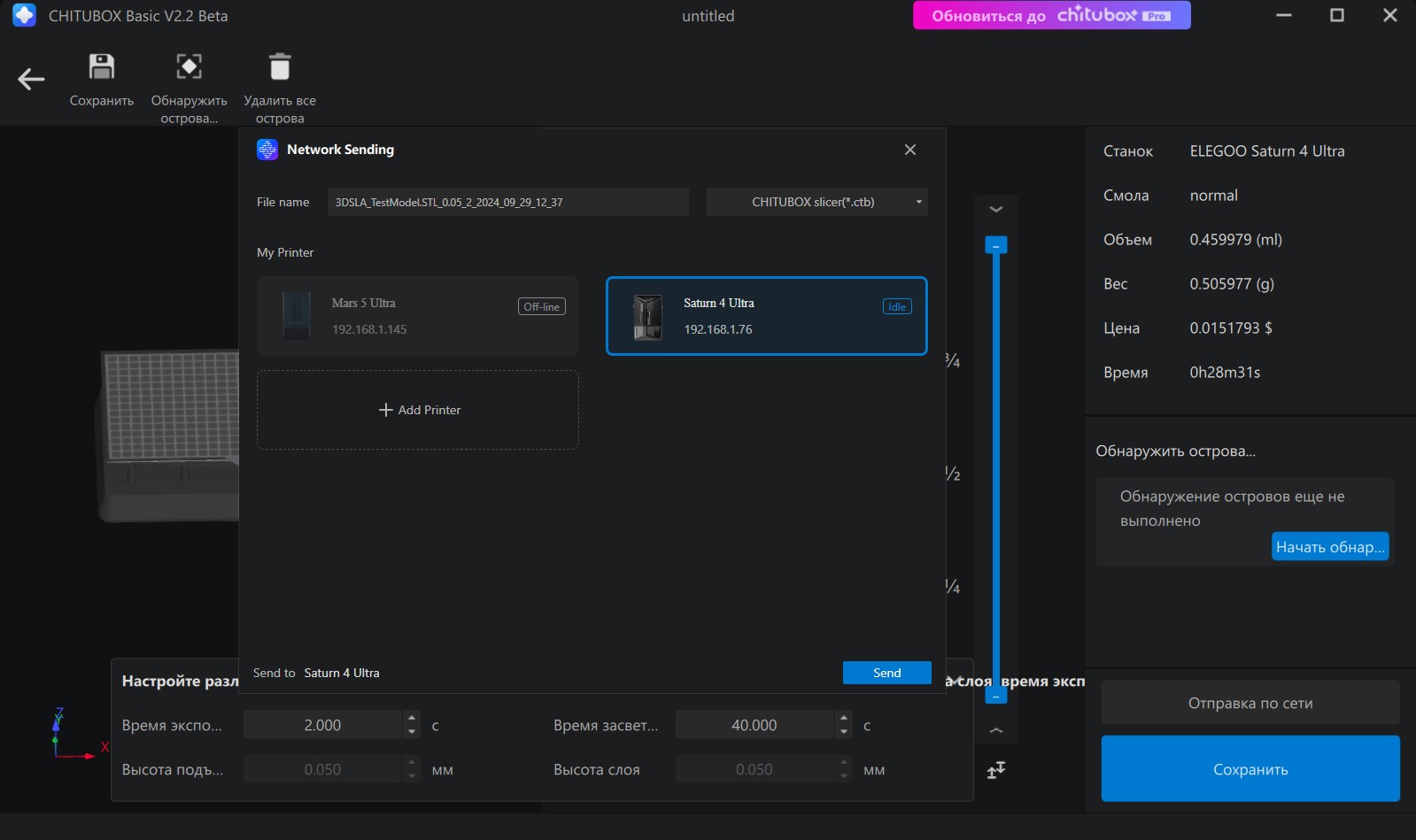The image size is (1416, 840).
Task: Click the Обновиться до Chitubox Pro banner
Action: pyautogui.click(x=1051, y=16)
